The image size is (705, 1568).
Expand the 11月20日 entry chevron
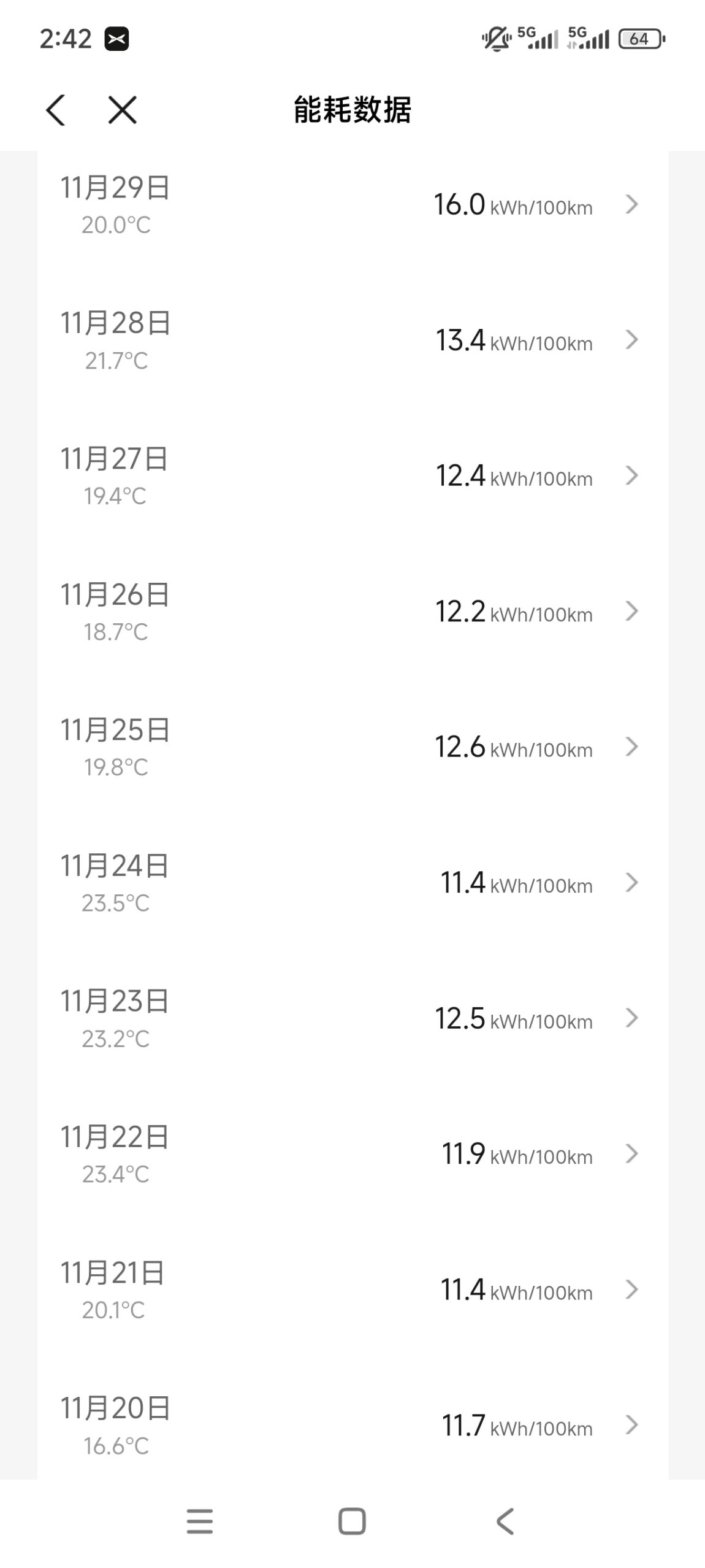coord(631,1425)
